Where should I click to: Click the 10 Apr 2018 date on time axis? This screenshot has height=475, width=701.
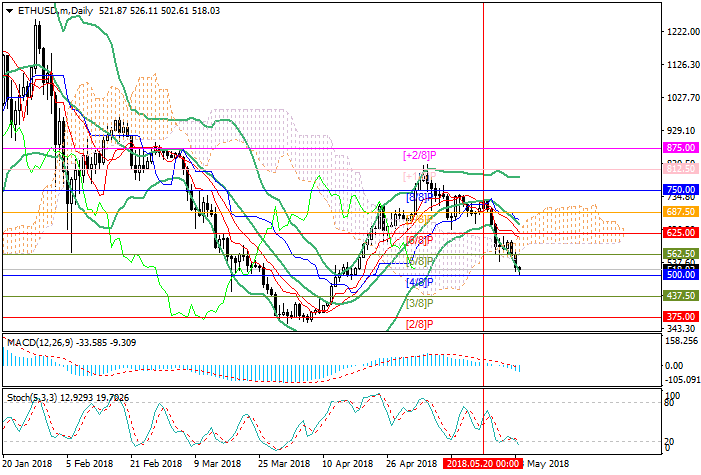tap(345, 464)
